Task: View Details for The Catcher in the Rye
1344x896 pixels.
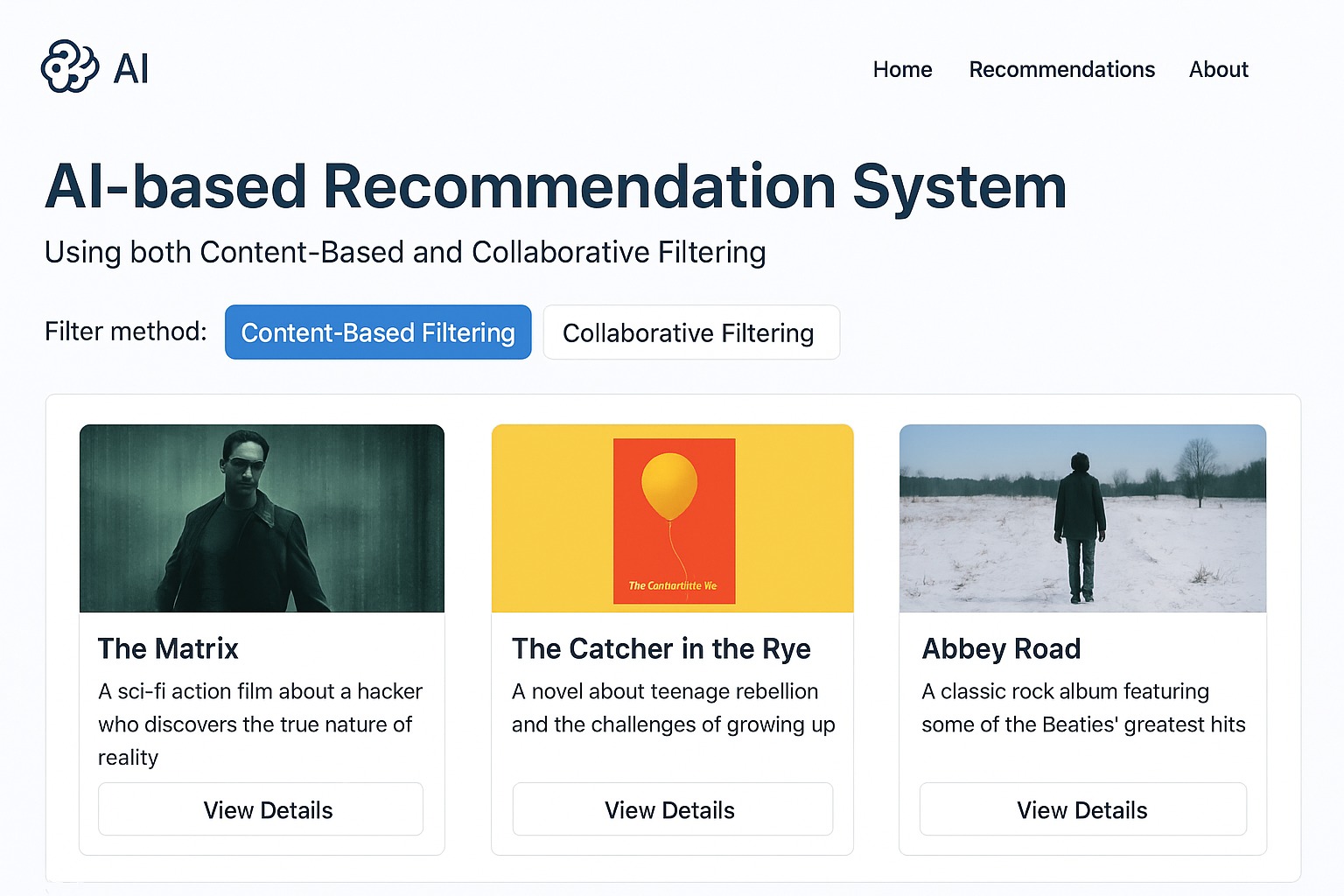Action: click(672, 809)
